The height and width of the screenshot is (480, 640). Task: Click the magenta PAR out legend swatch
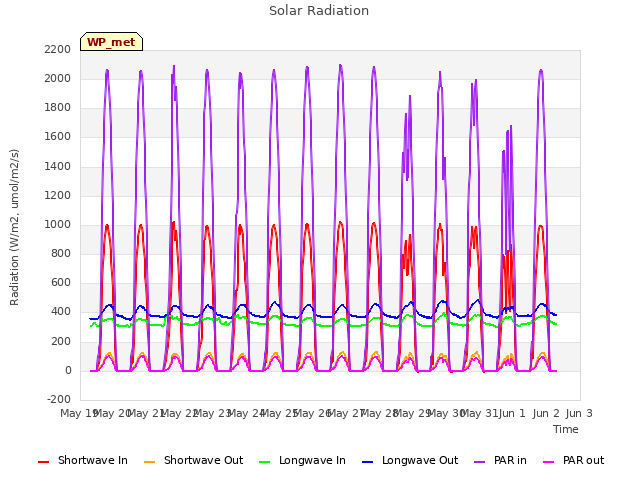[x=549, y=462]
